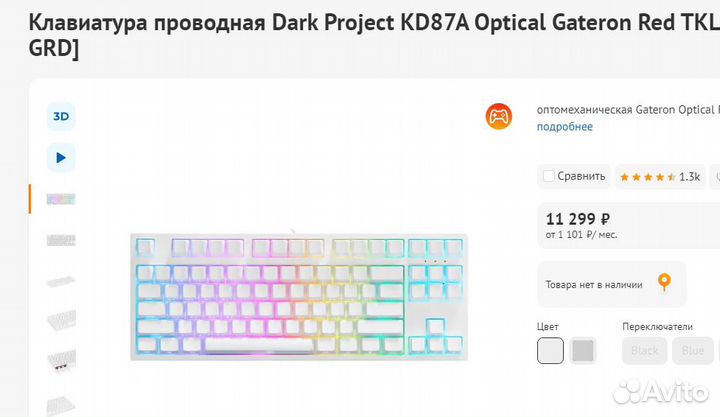Select the fifth thumbnail with red switches
Image resolution: width=720 pixels, height=417 pixels.
(61, 361)
